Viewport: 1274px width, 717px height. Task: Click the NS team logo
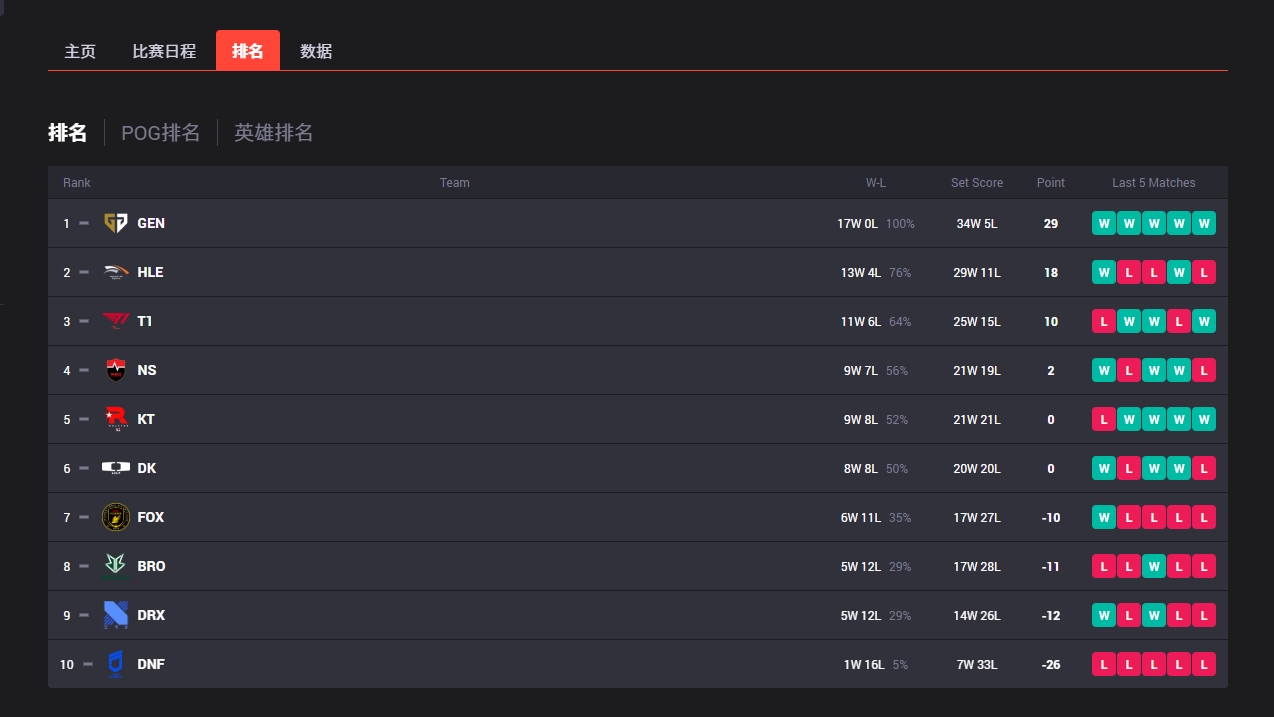click(116, 370)
